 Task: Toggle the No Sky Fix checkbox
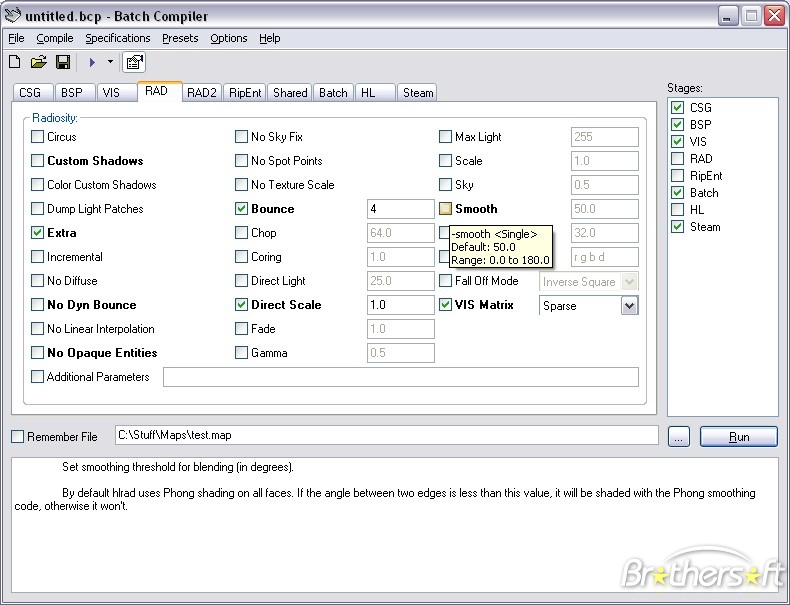[x=241, y=137]
